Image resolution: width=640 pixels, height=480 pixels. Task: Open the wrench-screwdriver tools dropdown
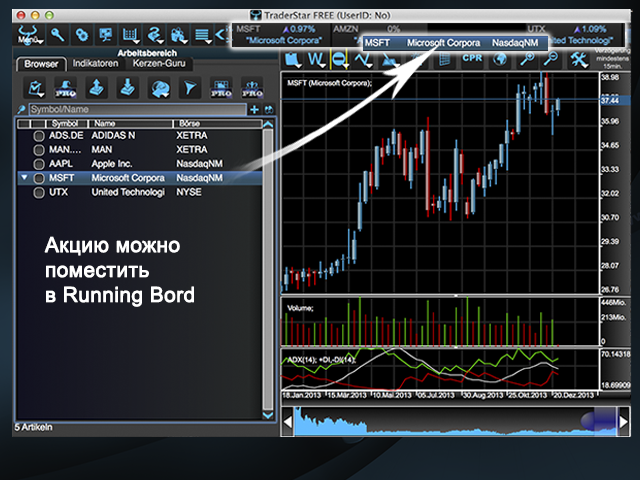tap(578, 60)
